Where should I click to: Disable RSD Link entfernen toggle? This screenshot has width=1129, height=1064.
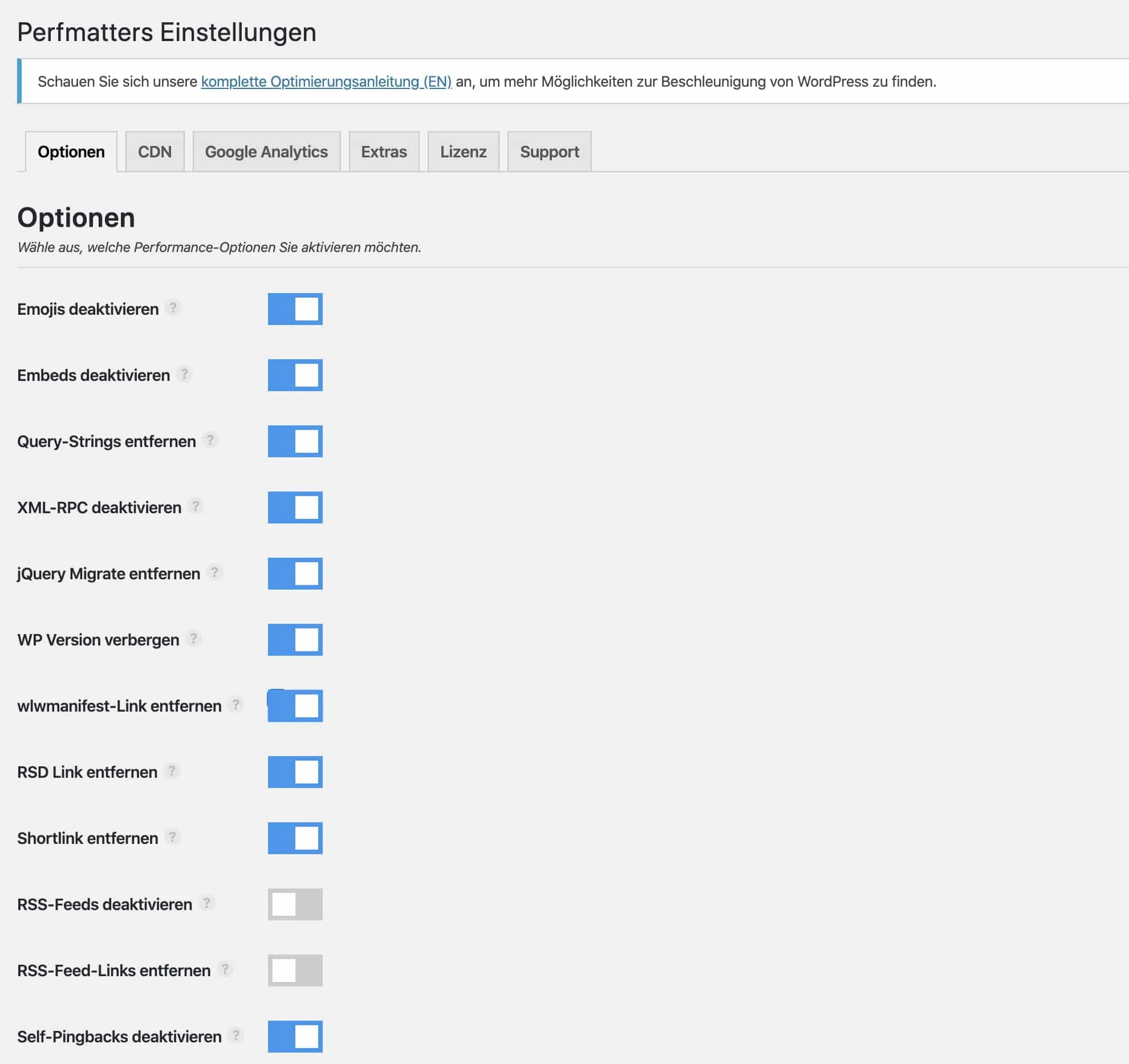pos(295,772)
